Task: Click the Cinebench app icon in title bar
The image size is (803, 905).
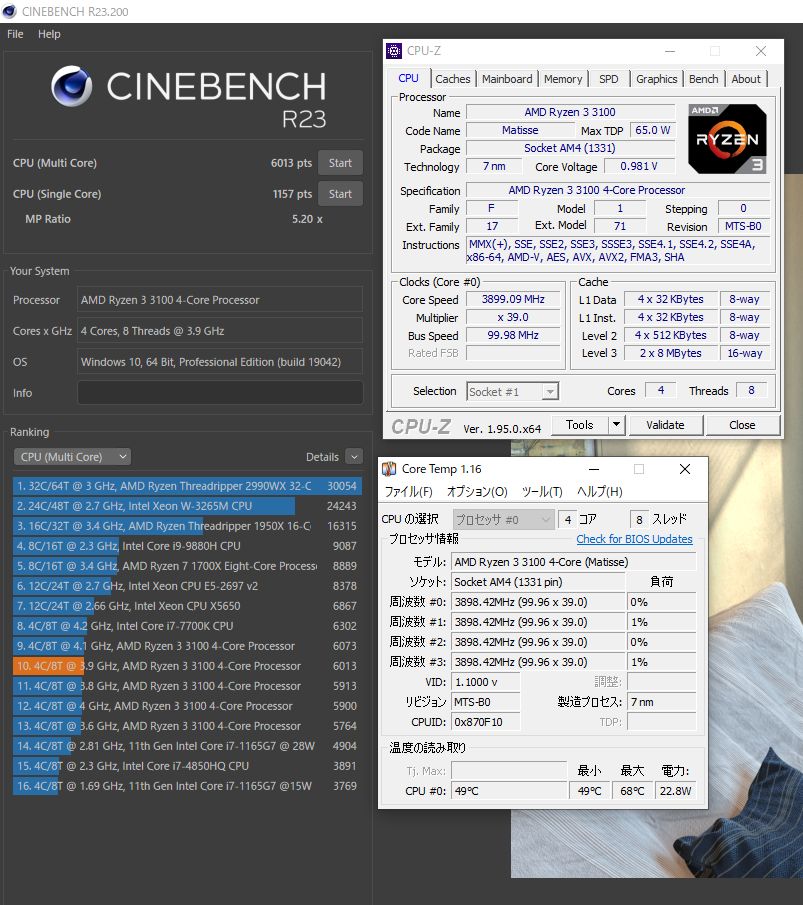Action: coord(9,11)
